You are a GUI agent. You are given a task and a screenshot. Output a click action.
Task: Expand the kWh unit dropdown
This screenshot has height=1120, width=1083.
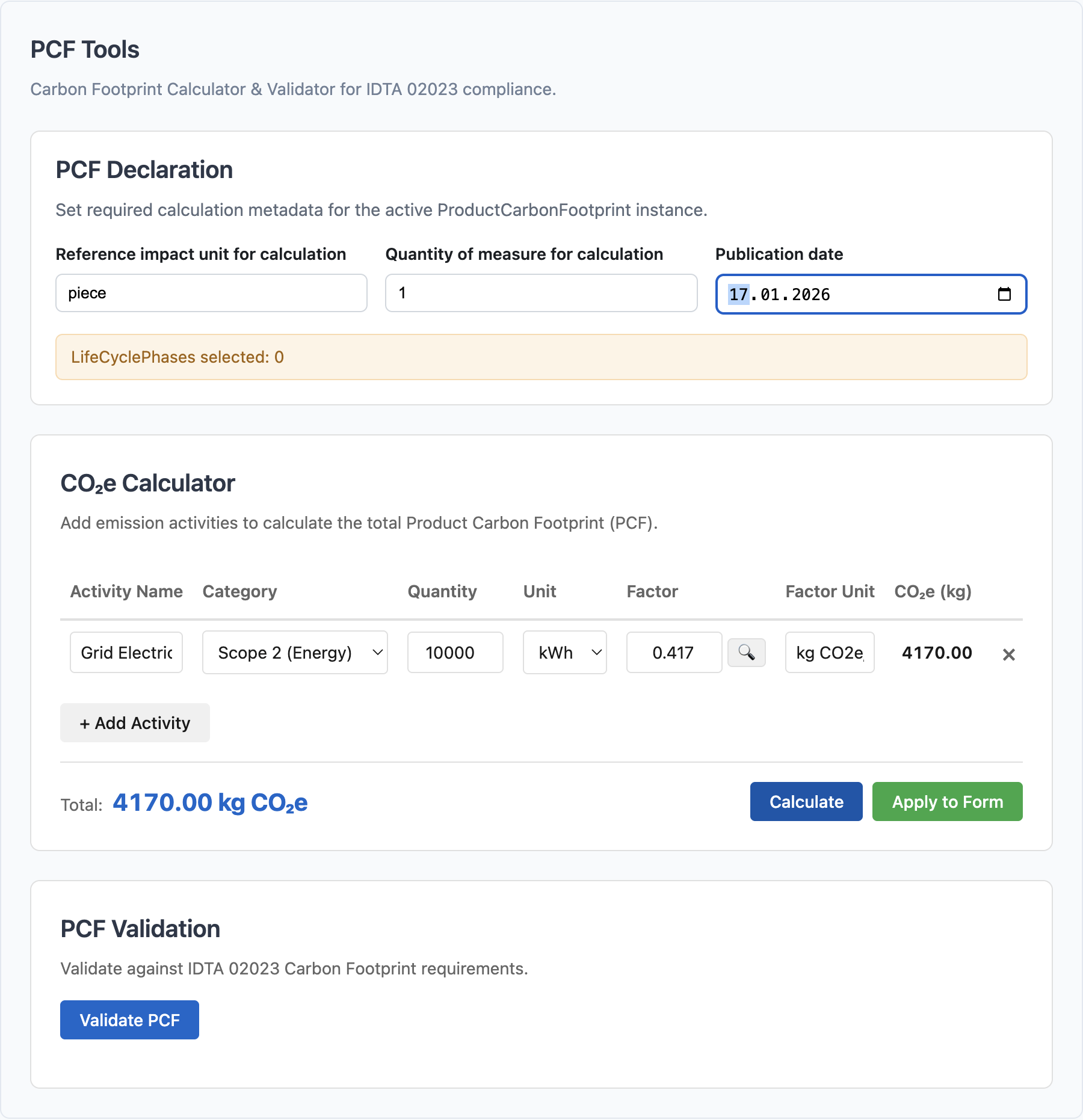pos(564,653)
